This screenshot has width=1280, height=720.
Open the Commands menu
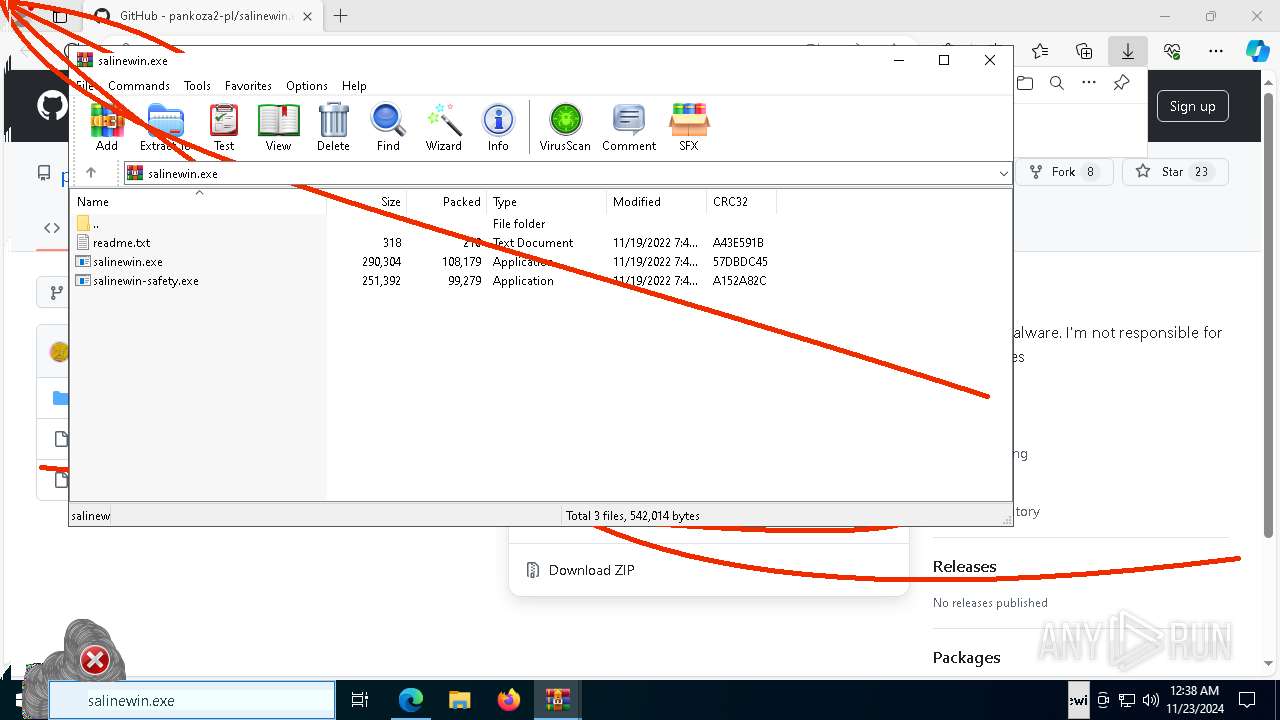coord(139,86)
